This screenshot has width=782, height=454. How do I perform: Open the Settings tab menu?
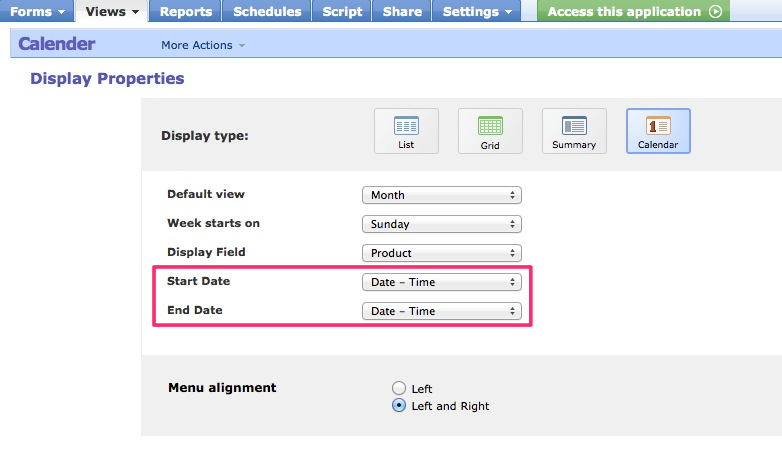click(x=477, y=12)
